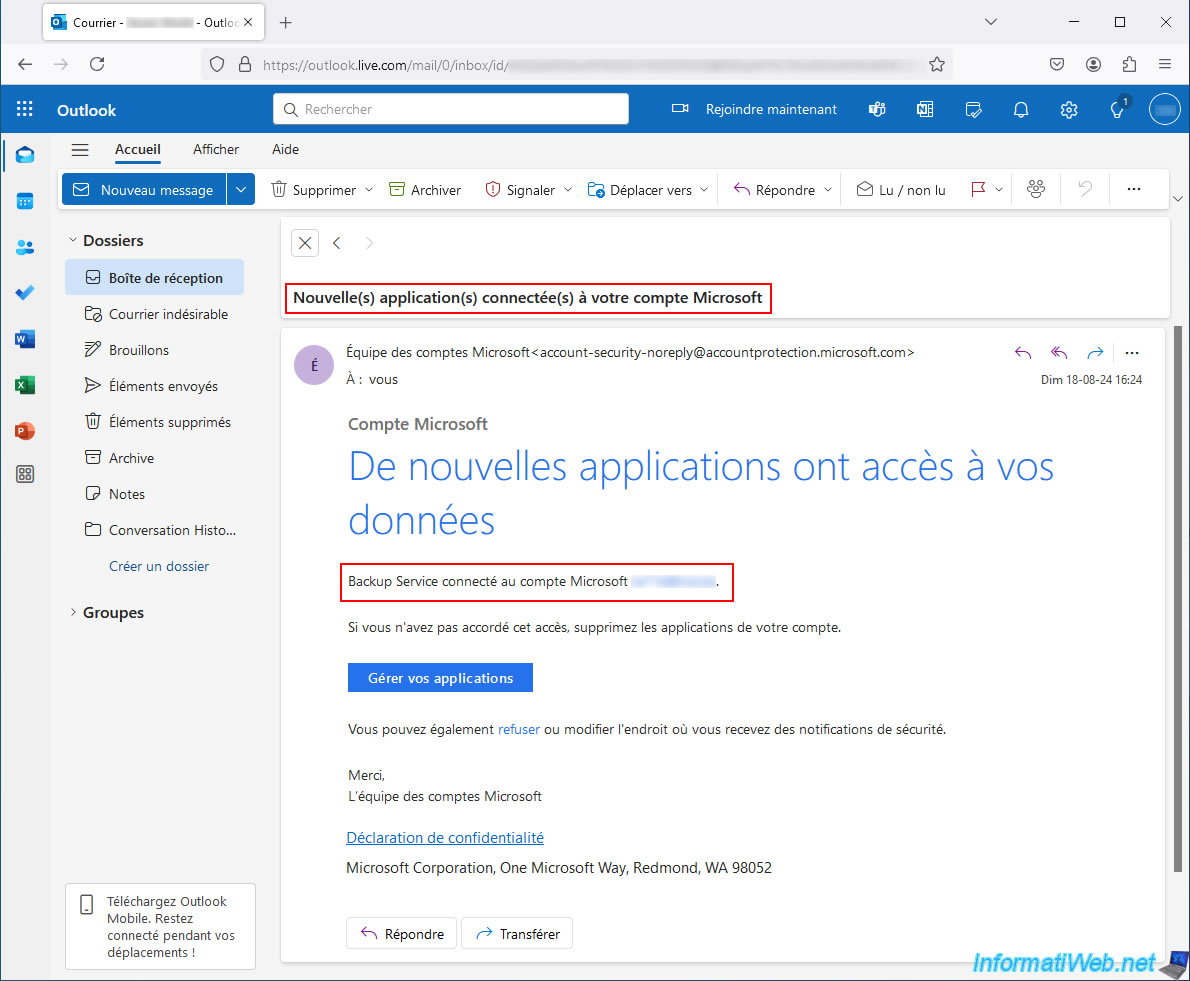Close the open message with X
The width and height of the screenshot is (1190, 981).
[x=305, y=243]
